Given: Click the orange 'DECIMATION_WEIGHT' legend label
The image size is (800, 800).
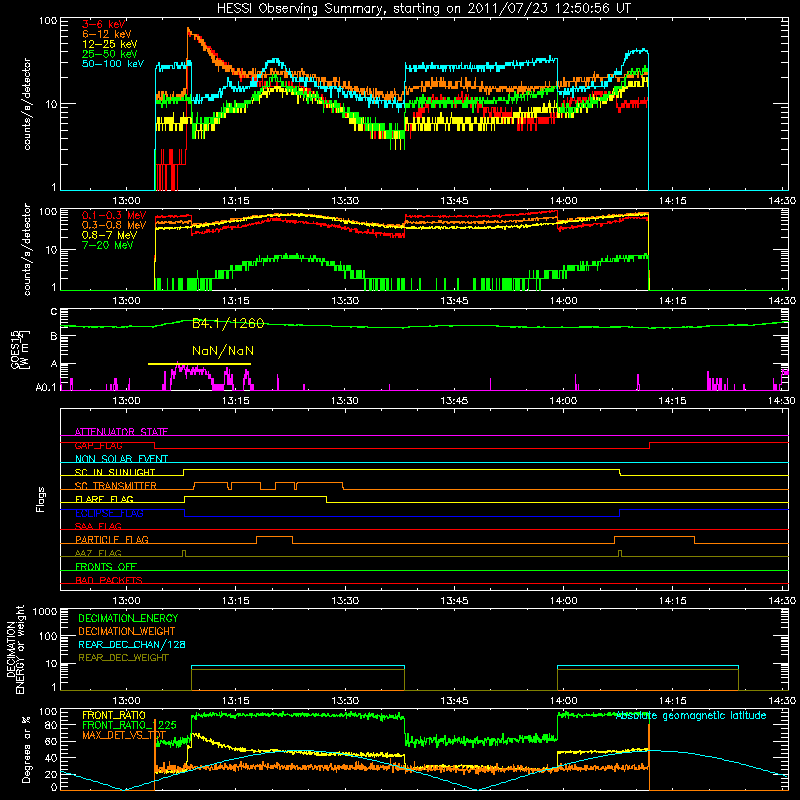Looking at the screenshot, I should coord(127,632).
